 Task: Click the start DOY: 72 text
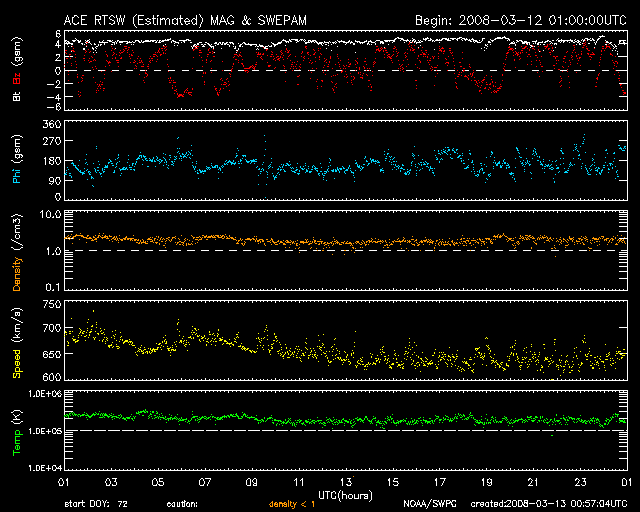[x=95, y=504]
